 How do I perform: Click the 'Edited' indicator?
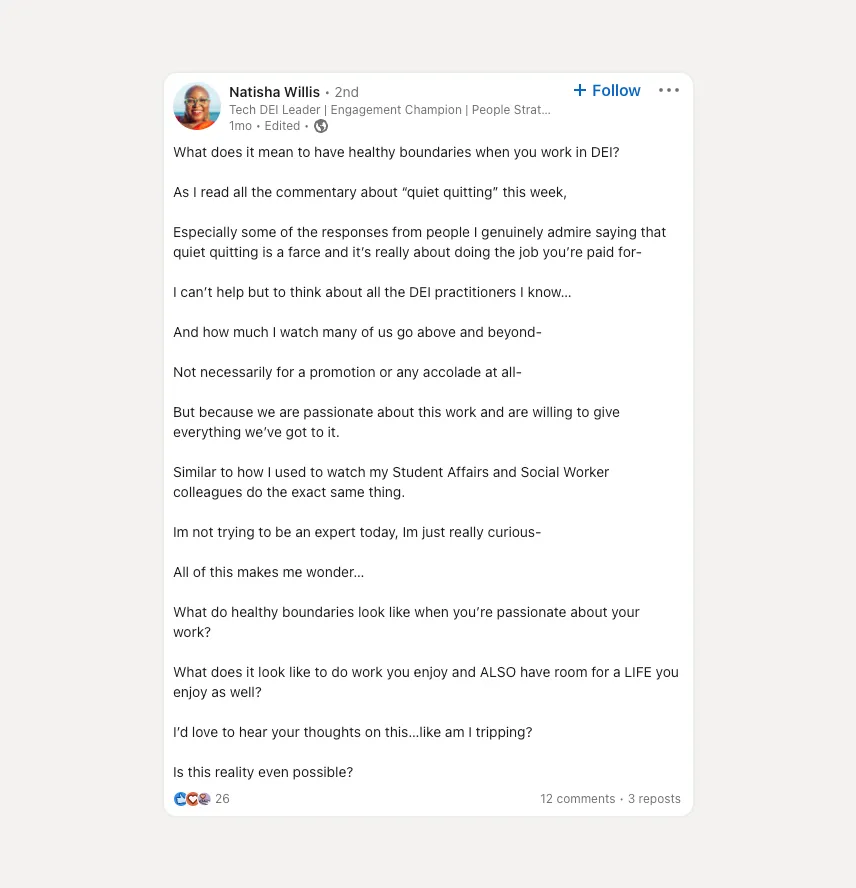(282, 126)
